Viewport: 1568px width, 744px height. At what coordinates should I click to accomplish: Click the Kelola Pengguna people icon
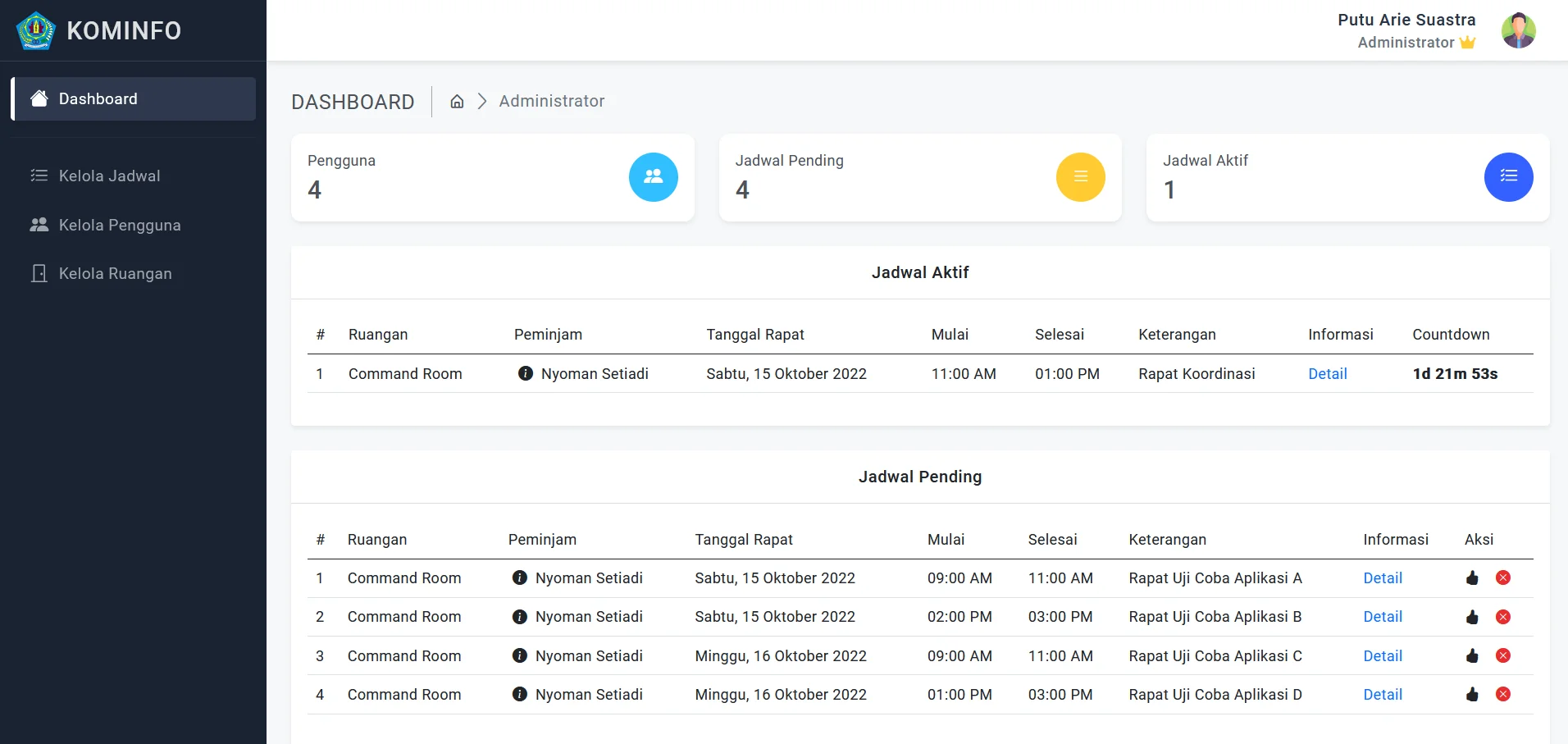(38, 225)
